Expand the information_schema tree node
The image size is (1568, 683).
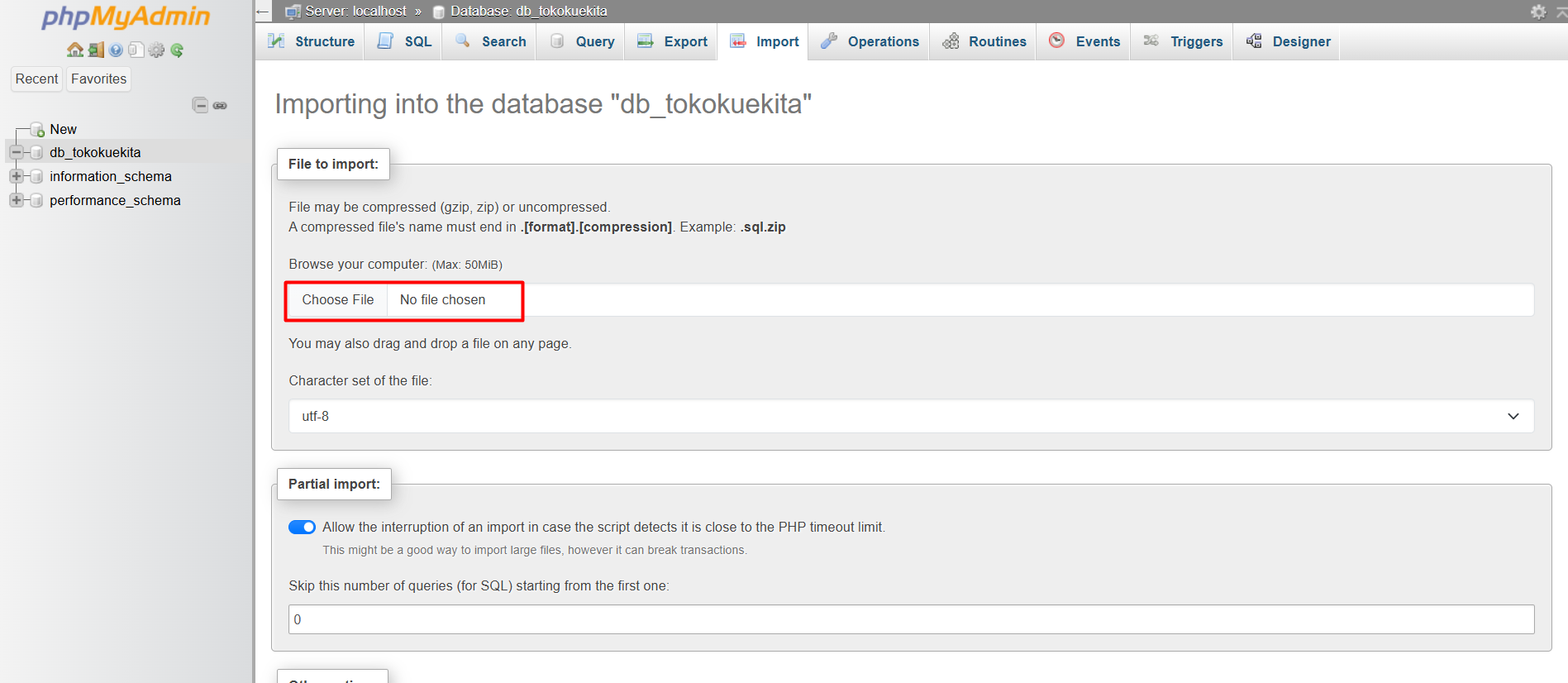coord(16,176)
